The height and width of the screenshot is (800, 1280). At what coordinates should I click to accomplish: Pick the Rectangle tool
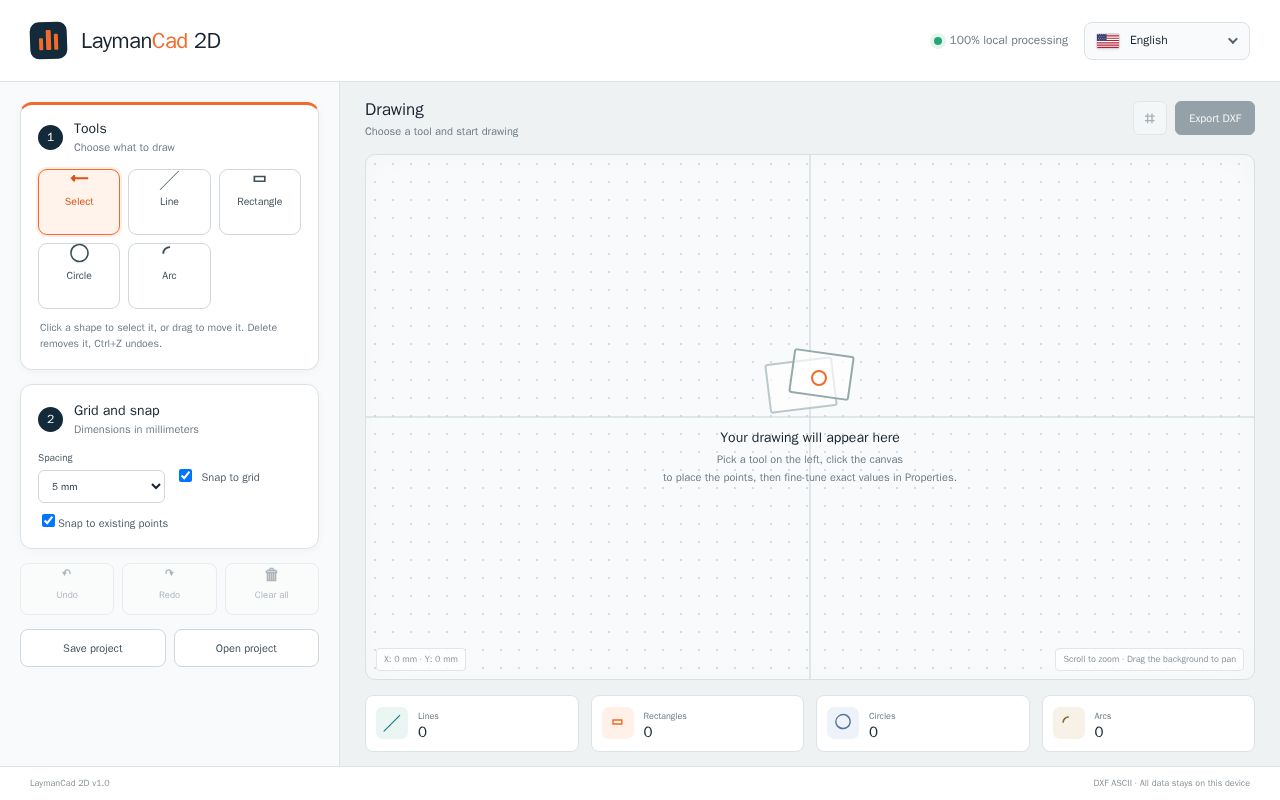point(260,202)
